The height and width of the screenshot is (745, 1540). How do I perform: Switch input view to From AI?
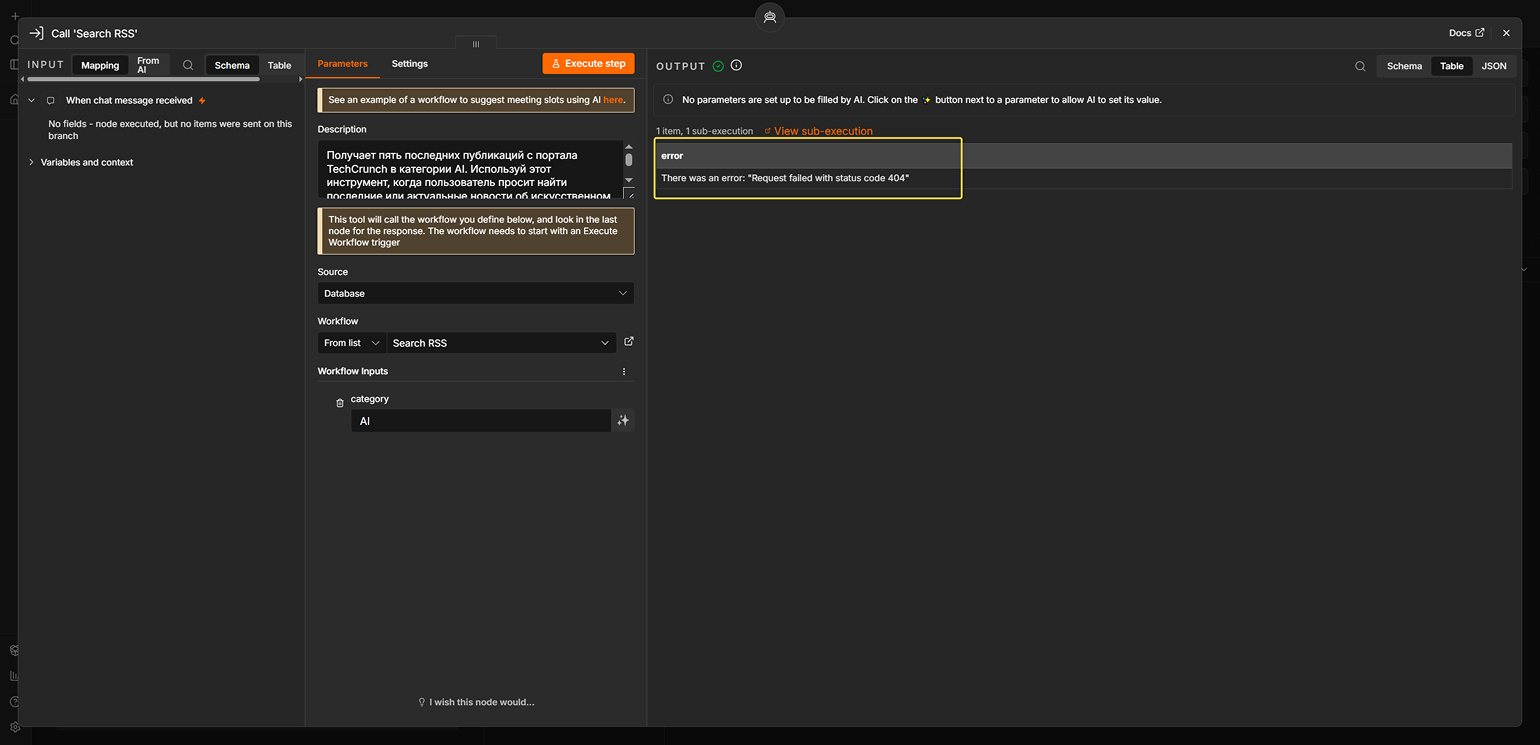pos(148,66)
